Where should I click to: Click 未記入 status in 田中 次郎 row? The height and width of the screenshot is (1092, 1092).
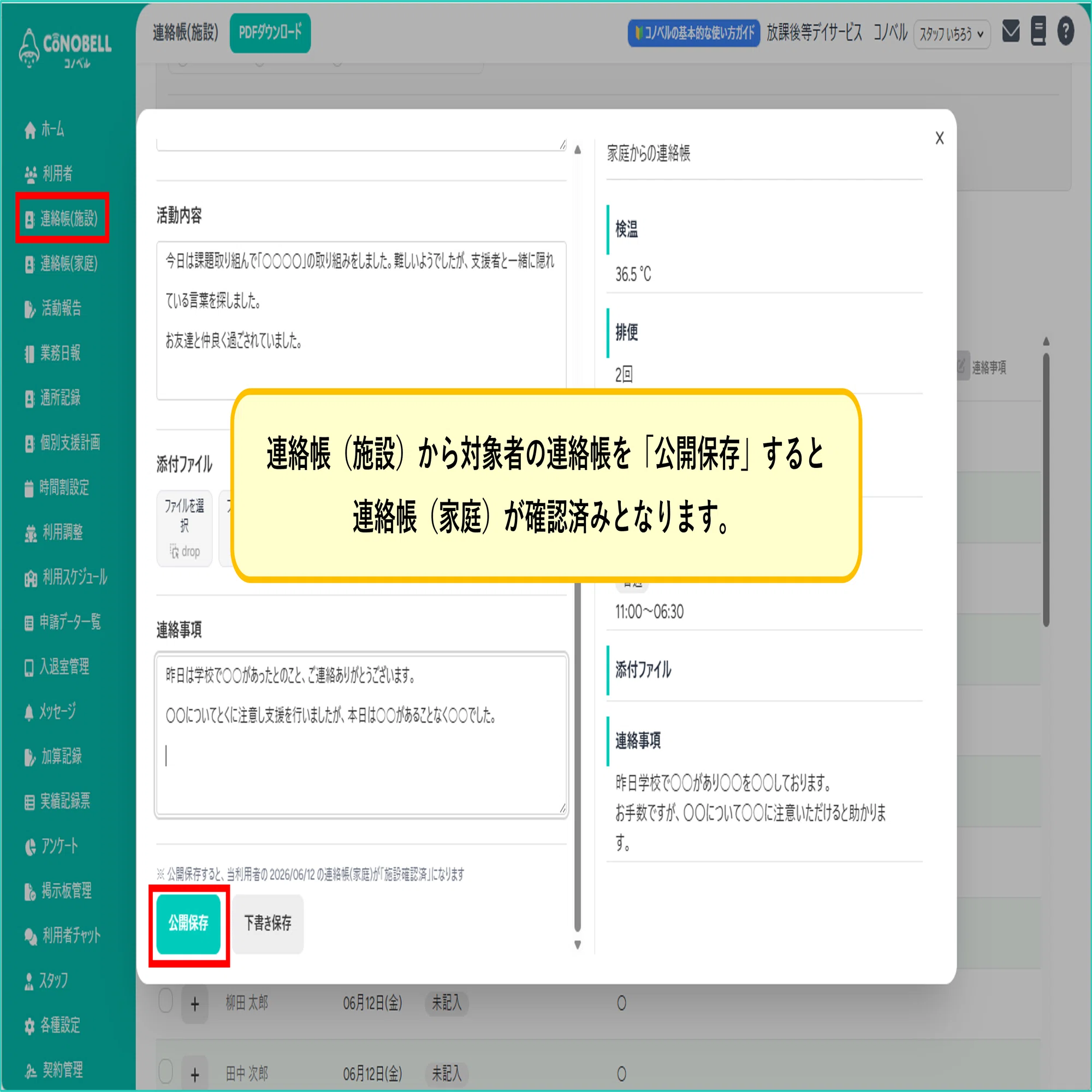(x=447, y=1073)
